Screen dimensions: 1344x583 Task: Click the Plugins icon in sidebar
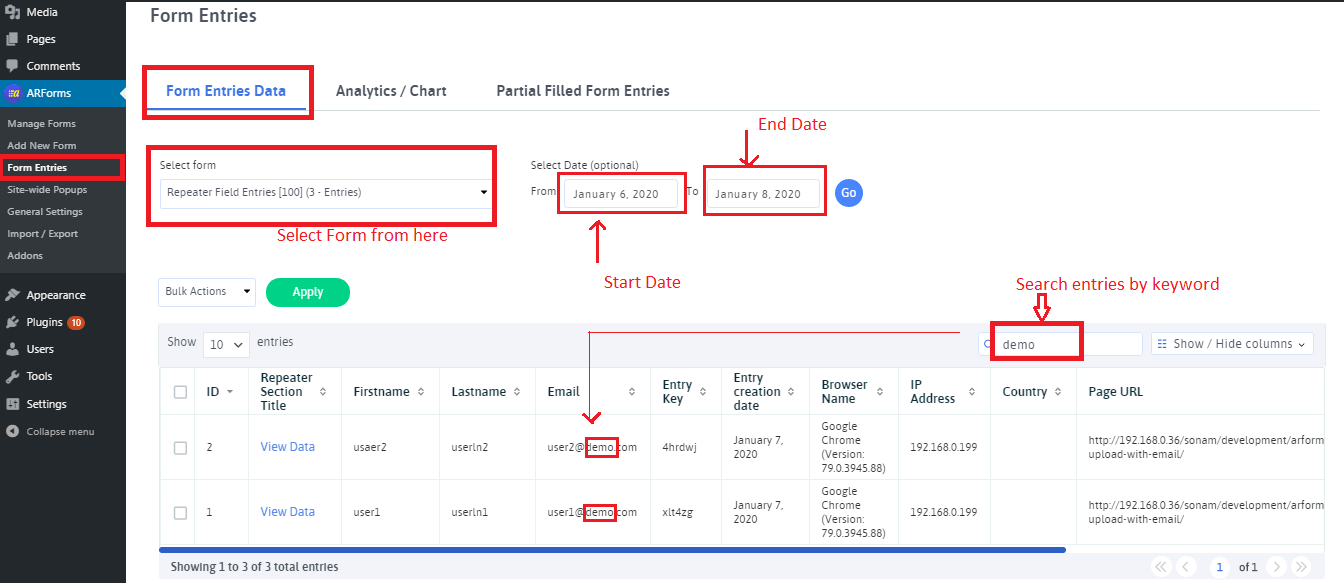12,322
